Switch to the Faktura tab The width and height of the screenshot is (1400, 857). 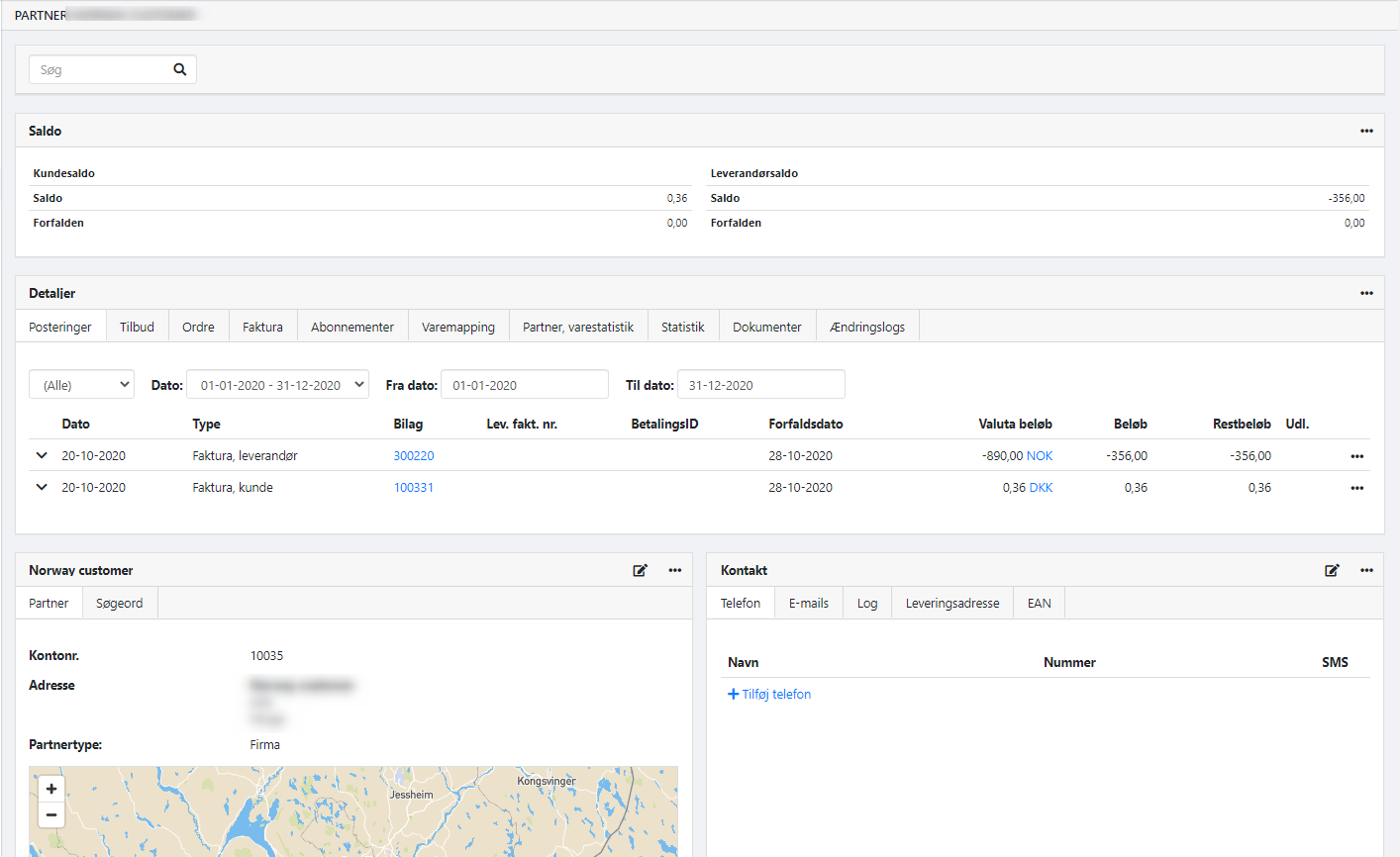click(262, 327)
